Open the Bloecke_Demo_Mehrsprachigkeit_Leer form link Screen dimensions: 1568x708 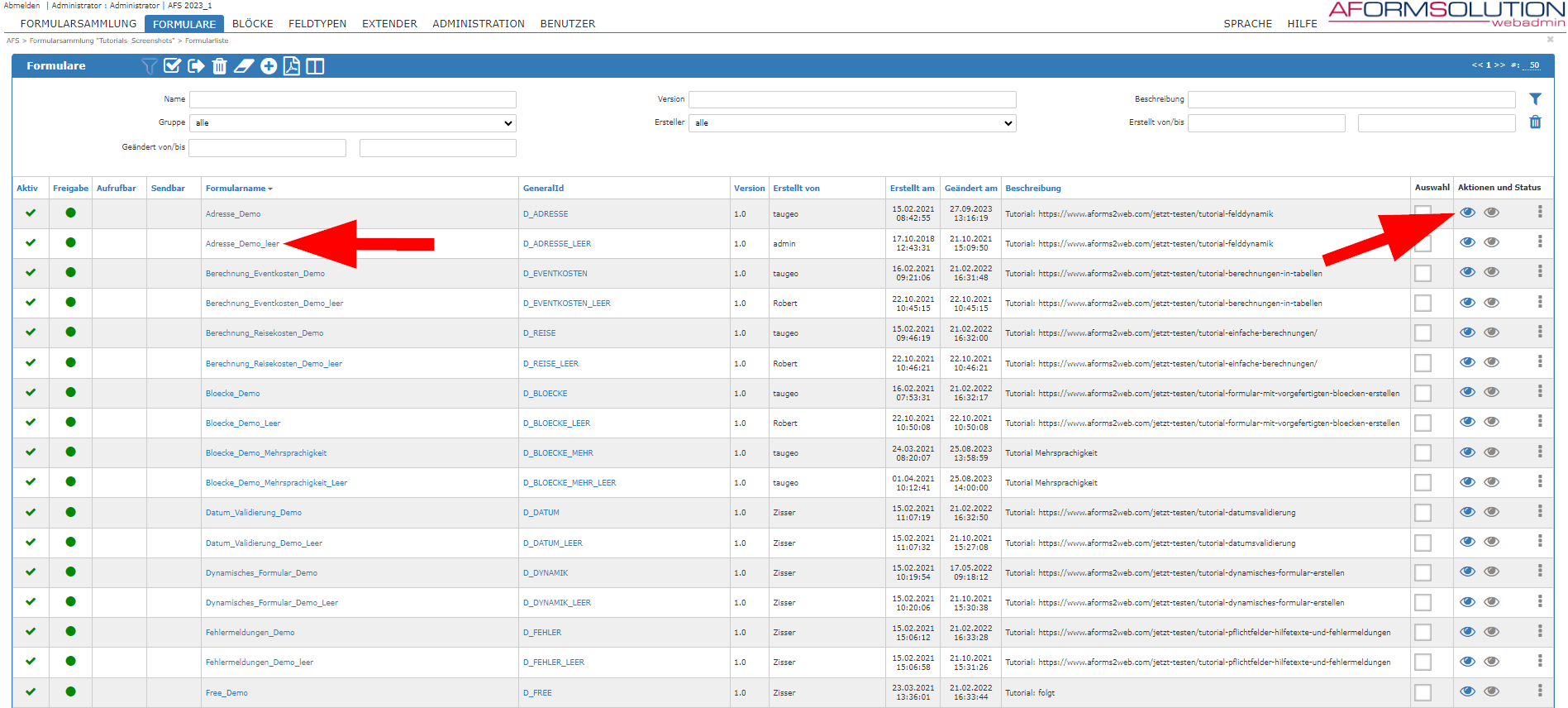click(x=276, y=483)
